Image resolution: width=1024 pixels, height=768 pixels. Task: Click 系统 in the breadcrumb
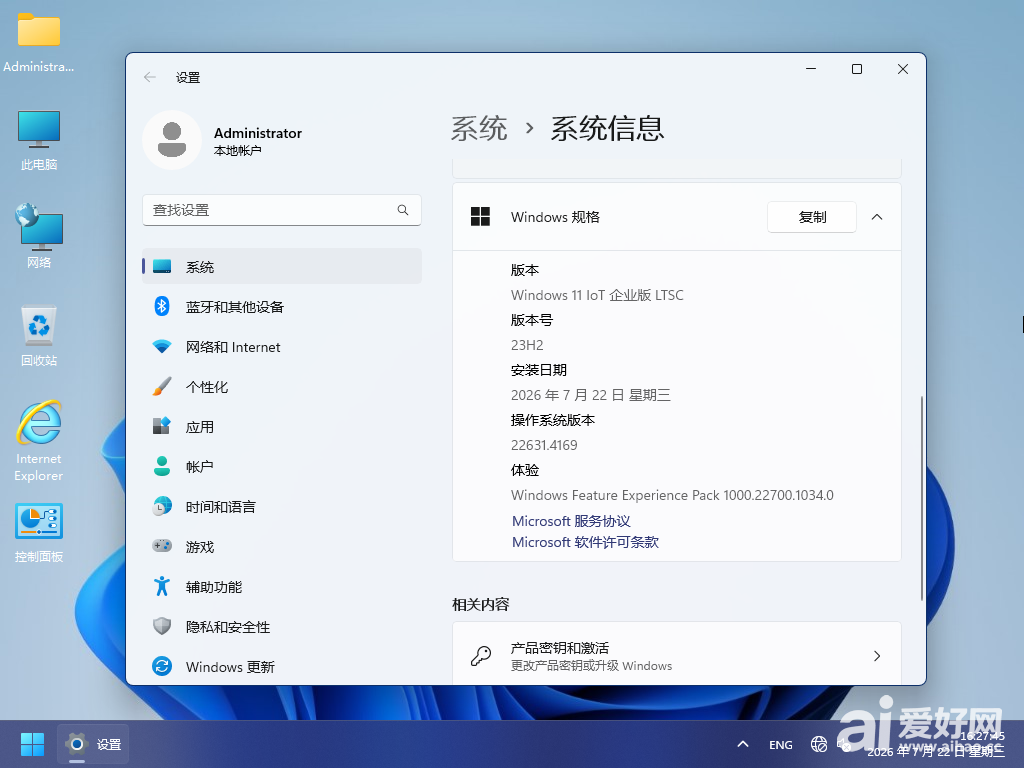pos(479,128)
